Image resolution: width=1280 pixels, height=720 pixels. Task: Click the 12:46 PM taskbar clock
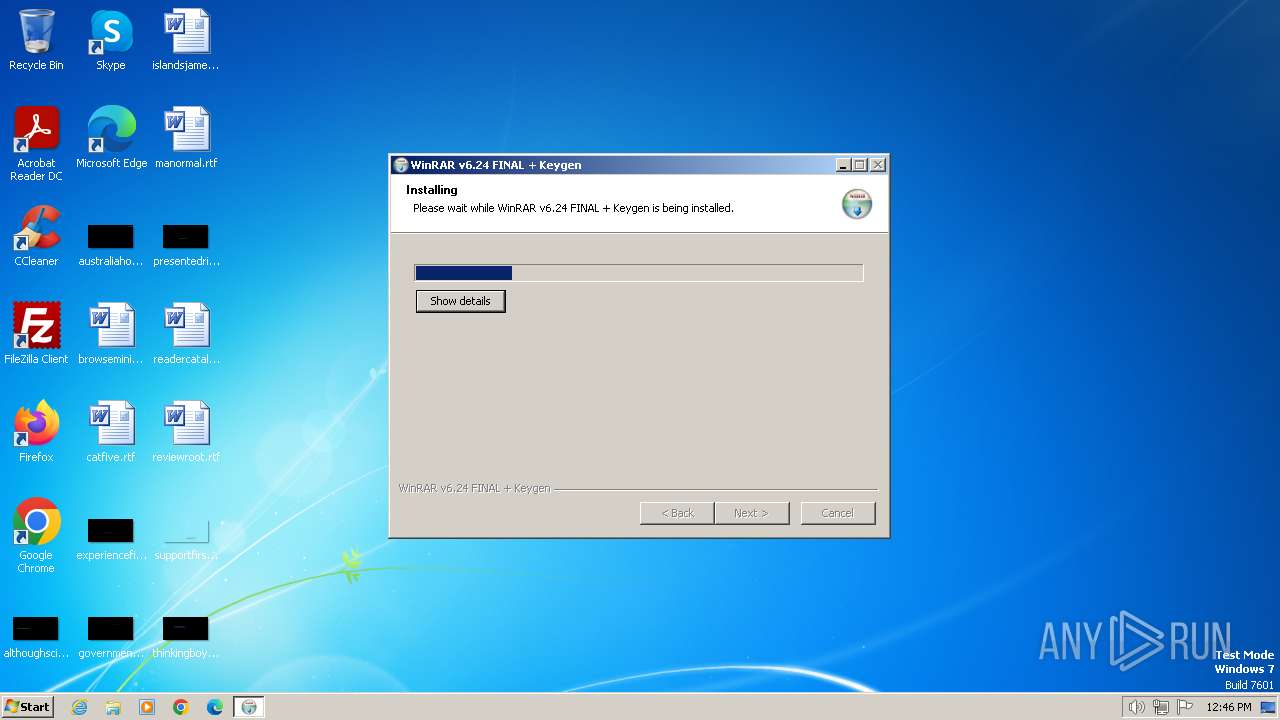[x=1229, y=707]
